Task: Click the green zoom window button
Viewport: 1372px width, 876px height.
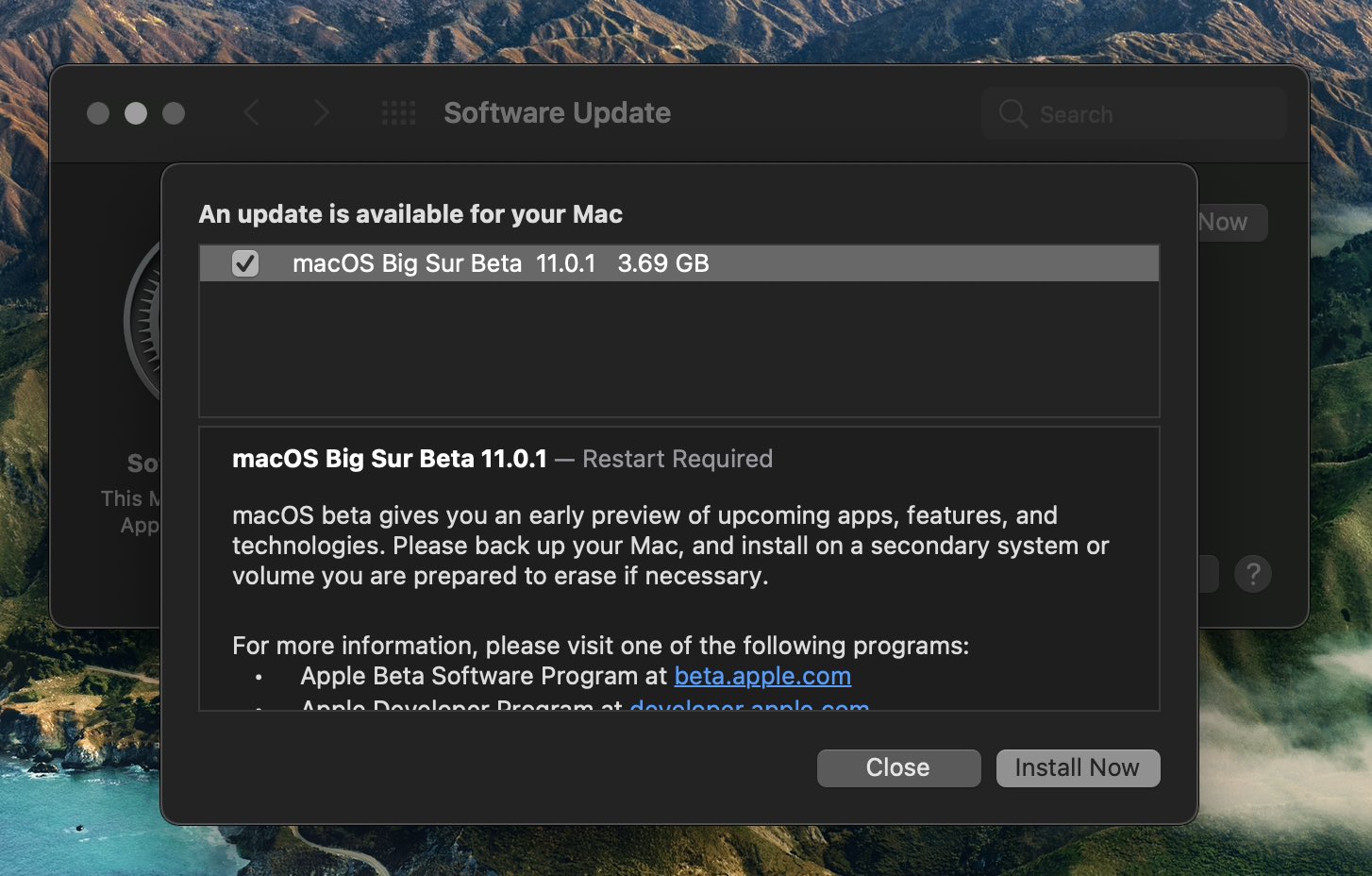Action: tap(174, 113)
